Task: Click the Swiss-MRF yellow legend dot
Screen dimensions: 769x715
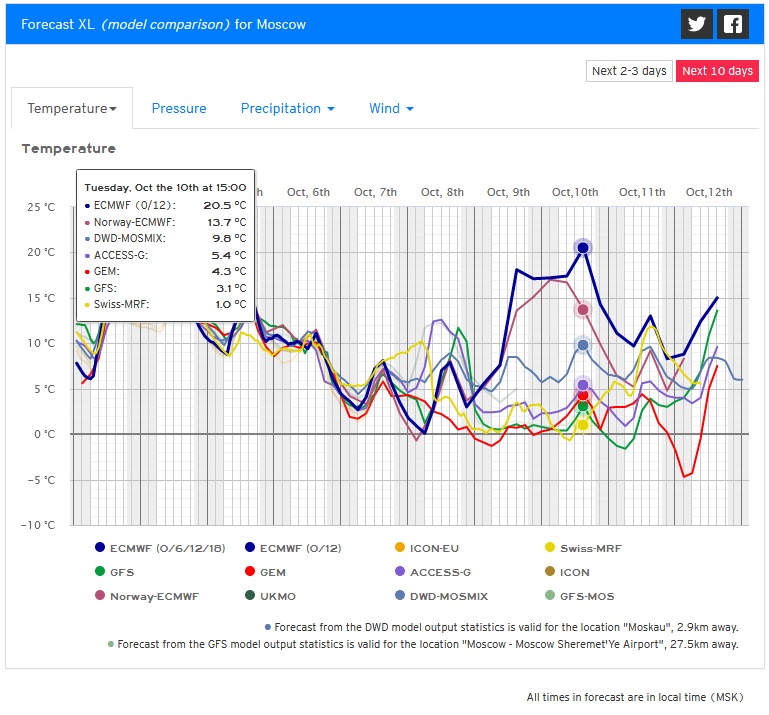Action: [550, 548]
